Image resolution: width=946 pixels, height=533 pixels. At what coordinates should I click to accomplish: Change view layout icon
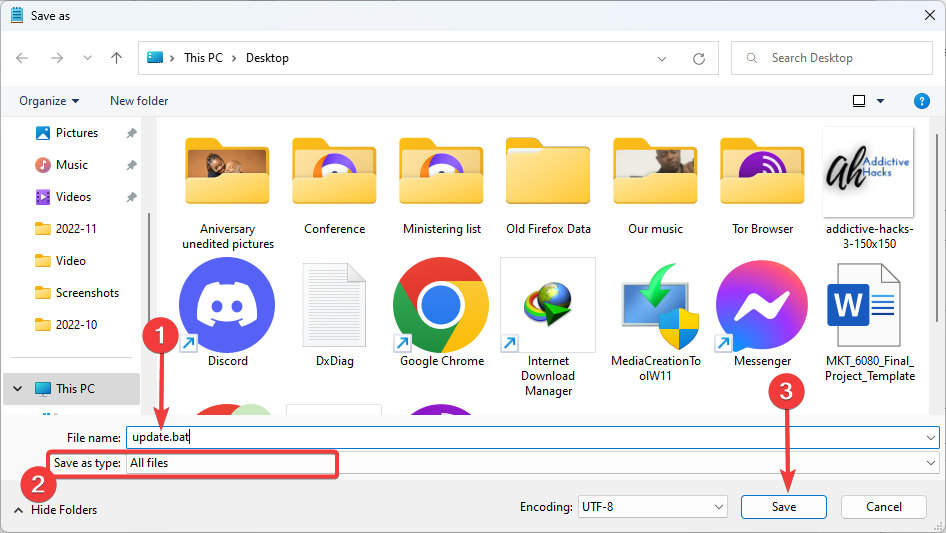click(859, 101)
